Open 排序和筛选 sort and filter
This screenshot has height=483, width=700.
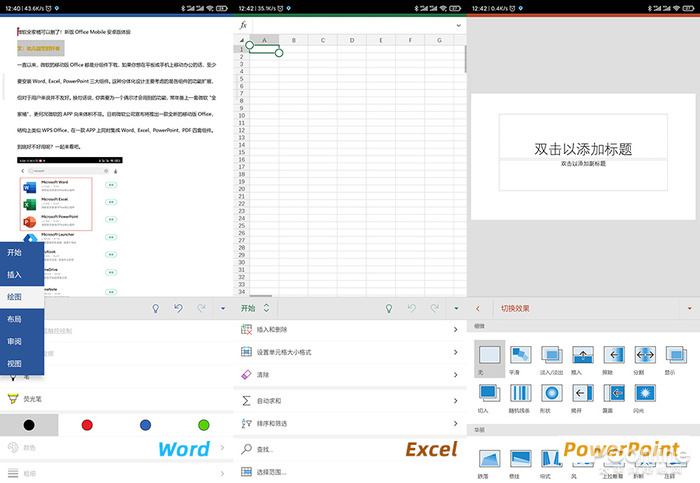[350, 423]
